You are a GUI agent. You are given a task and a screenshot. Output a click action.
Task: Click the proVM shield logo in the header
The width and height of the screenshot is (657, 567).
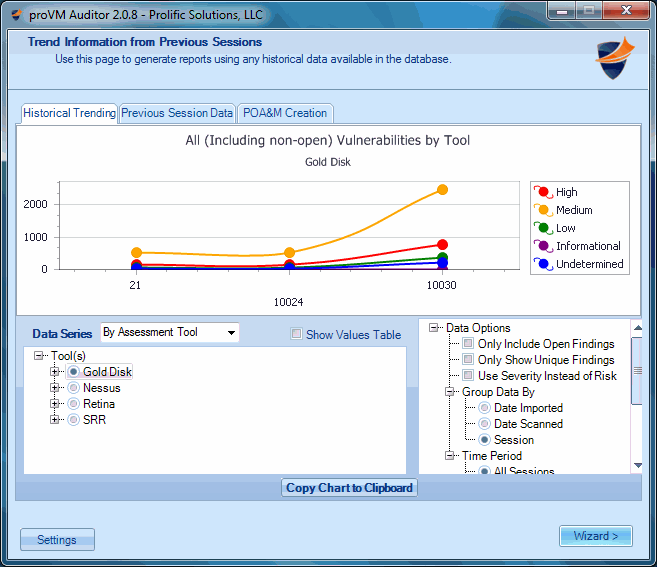614,58
